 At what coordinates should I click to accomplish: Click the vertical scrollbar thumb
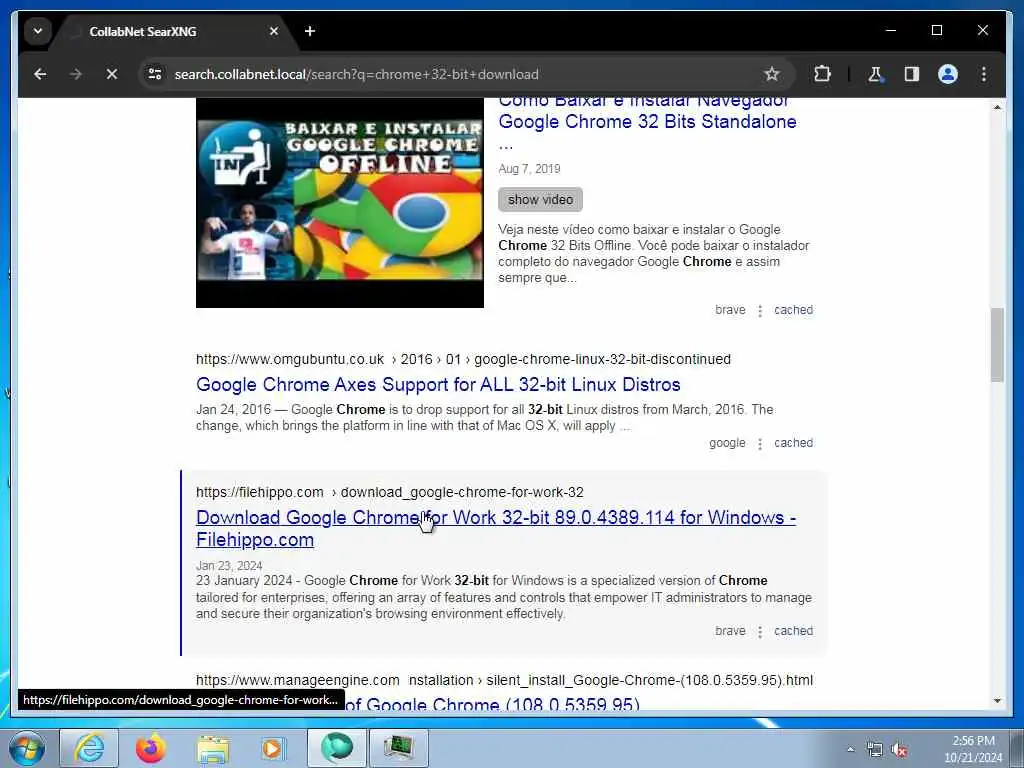[x=997, y=345]
